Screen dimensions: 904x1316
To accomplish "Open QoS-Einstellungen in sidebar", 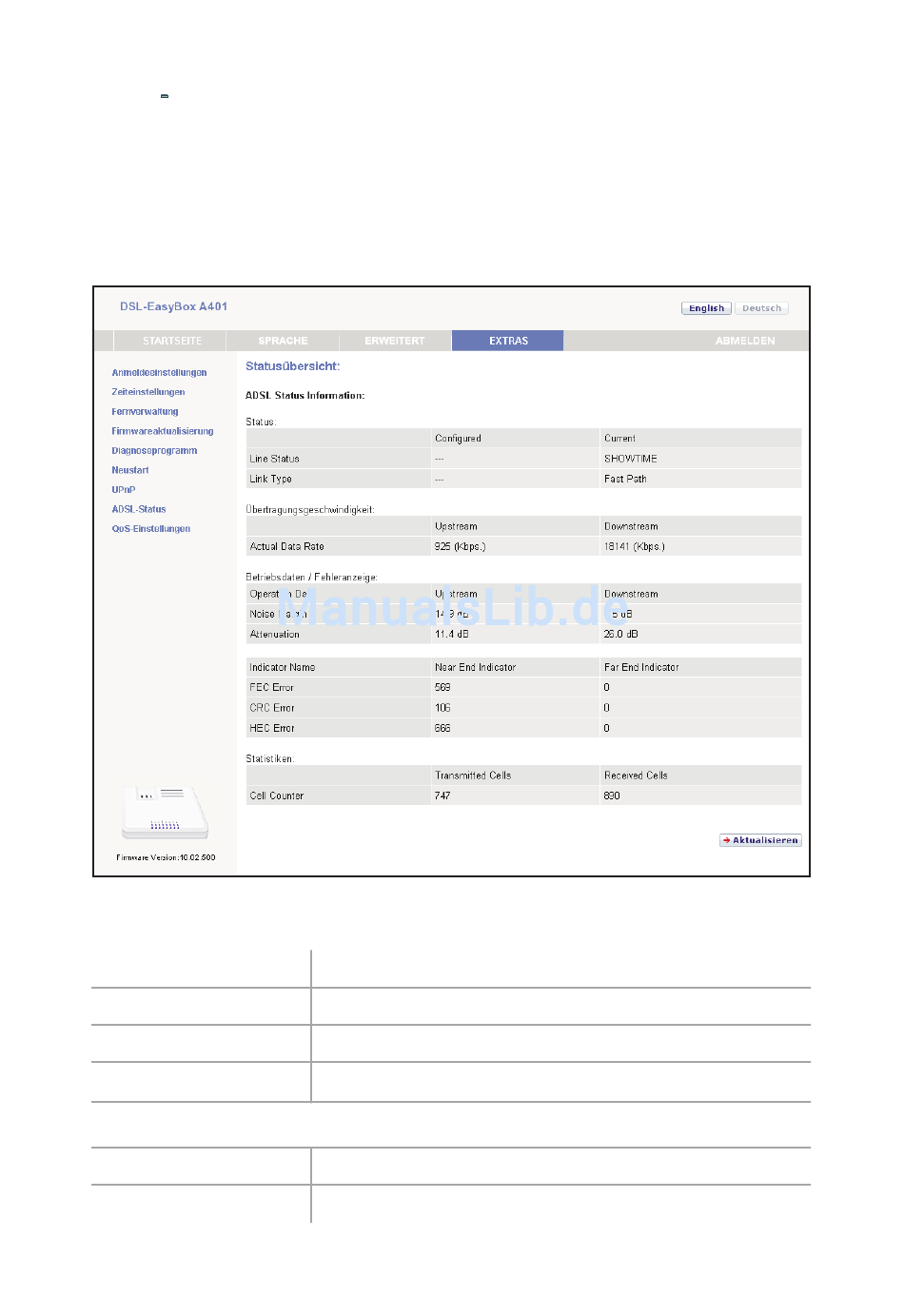I will (x=151, y=529).
